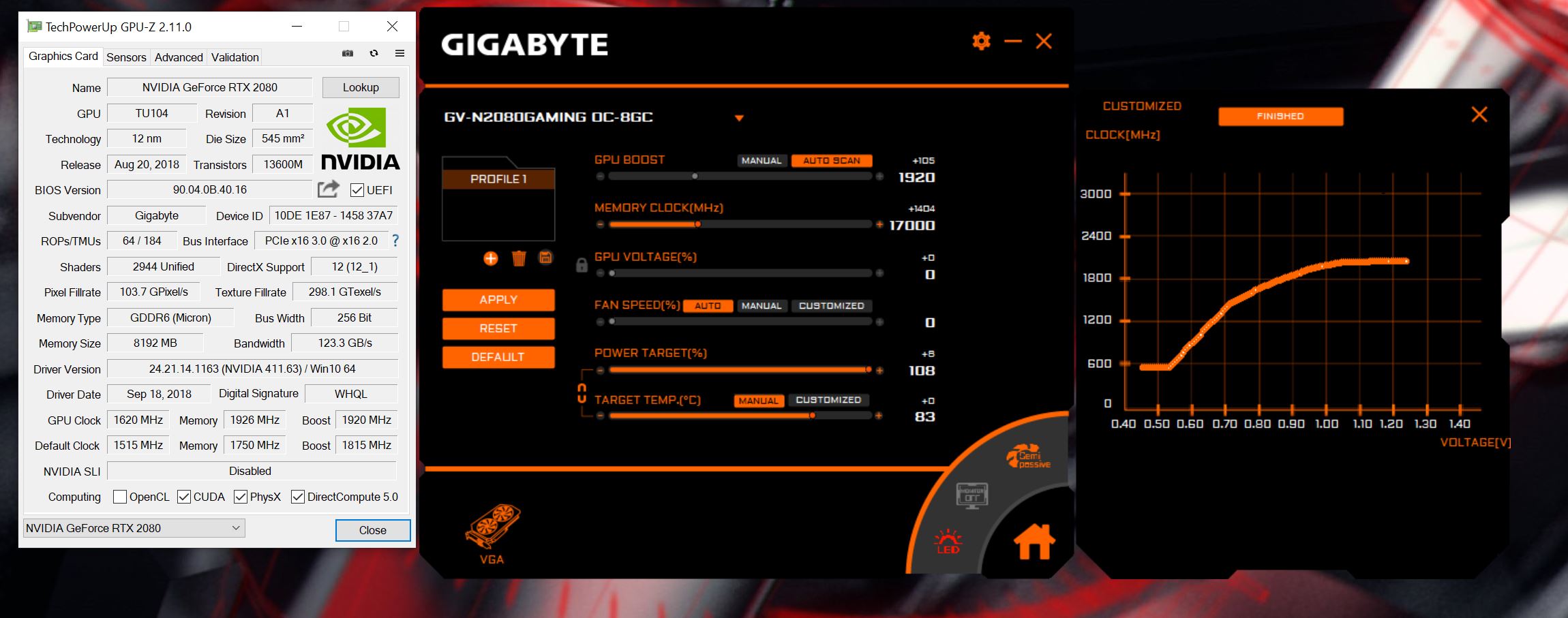1568x618 pixels.
Task: Click the GPU Voltage slider handle
Action: (x=612, y=273)
